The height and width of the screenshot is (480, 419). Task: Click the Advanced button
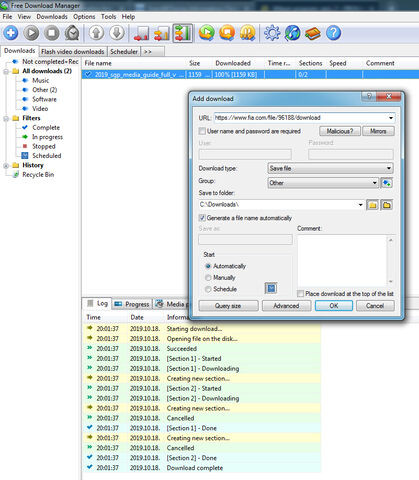click(x=286, y=306)
